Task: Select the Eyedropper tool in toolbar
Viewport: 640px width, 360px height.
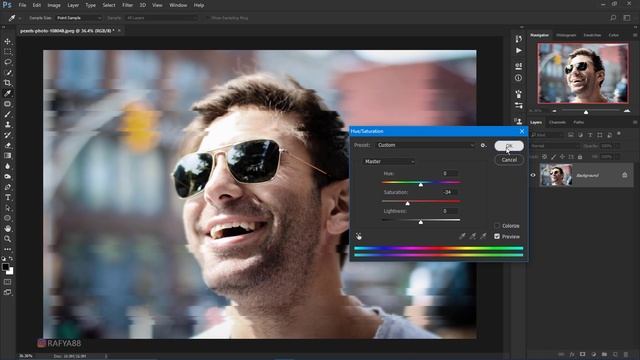Action: (x=7, y=93)
